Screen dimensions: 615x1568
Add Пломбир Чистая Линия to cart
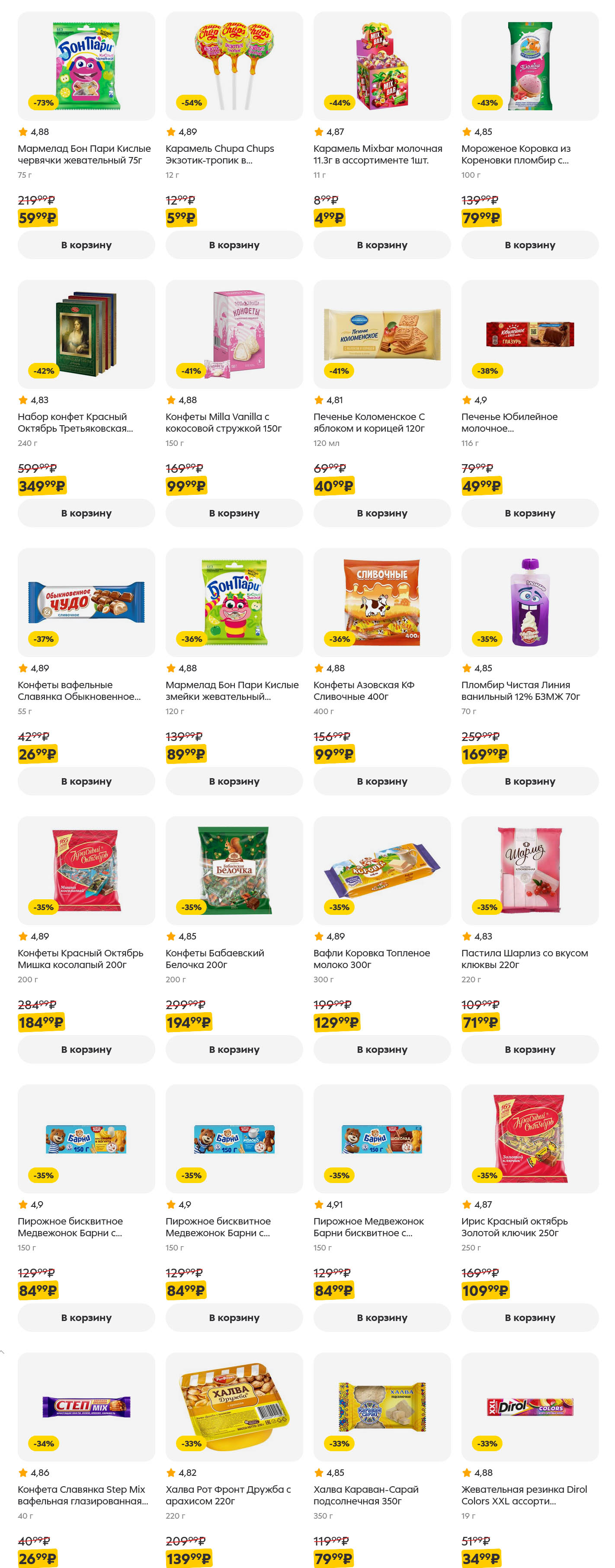(x=529, y=781)
